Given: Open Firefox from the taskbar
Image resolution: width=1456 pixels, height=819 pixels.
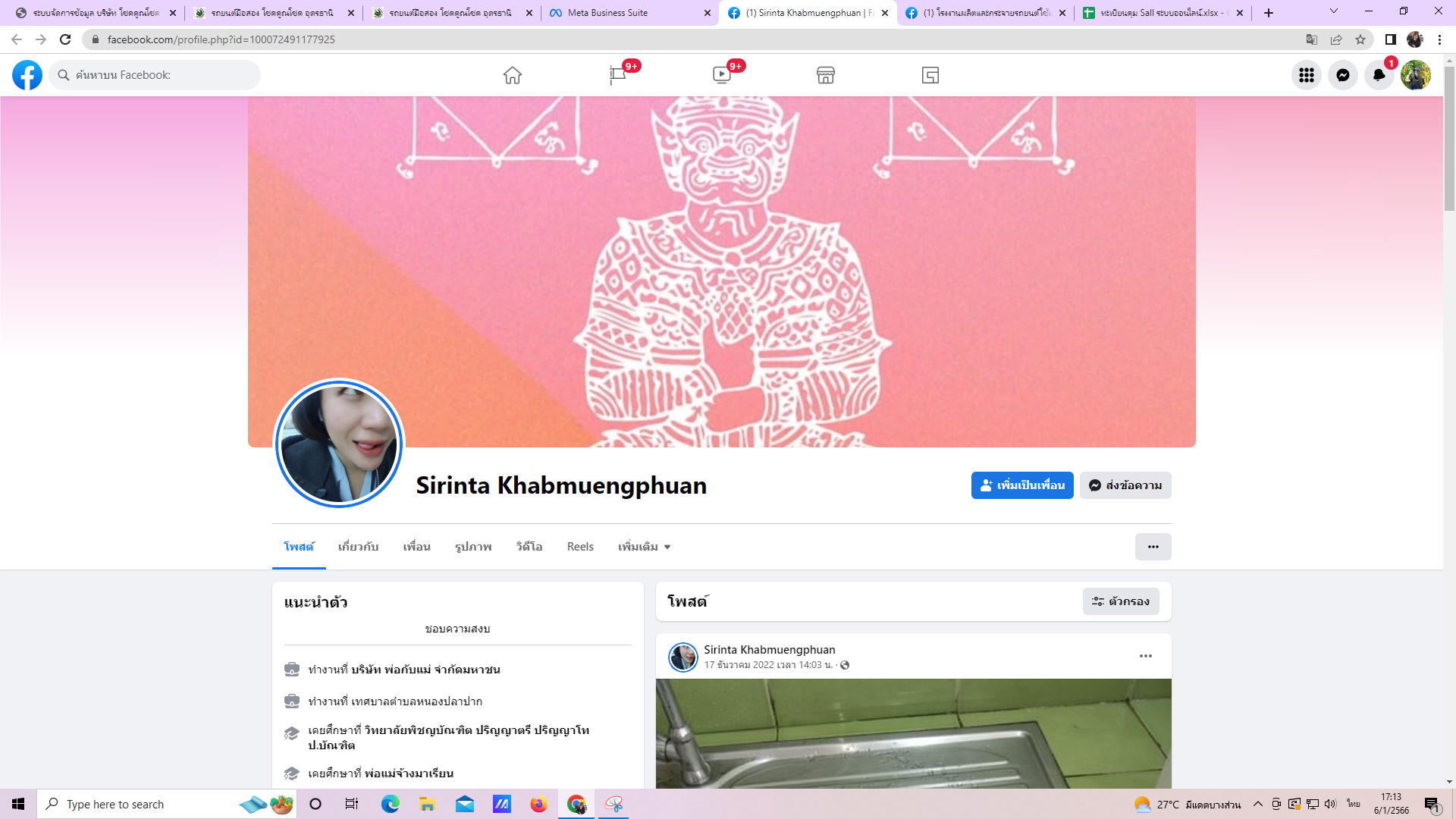Looking at the screenshot, I should pyautogui.click(x=538, y=804).
